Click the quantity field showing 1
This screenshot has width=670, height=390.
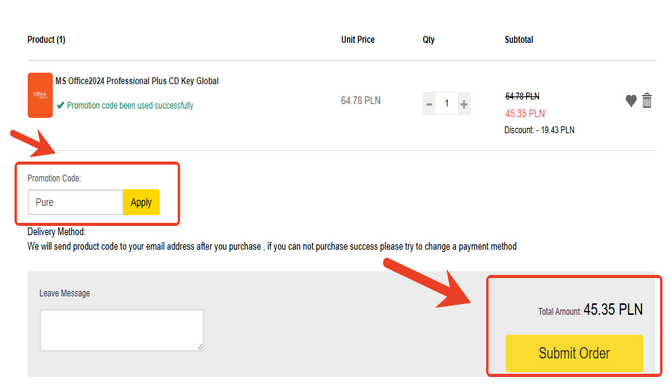[x=447, y=103]
